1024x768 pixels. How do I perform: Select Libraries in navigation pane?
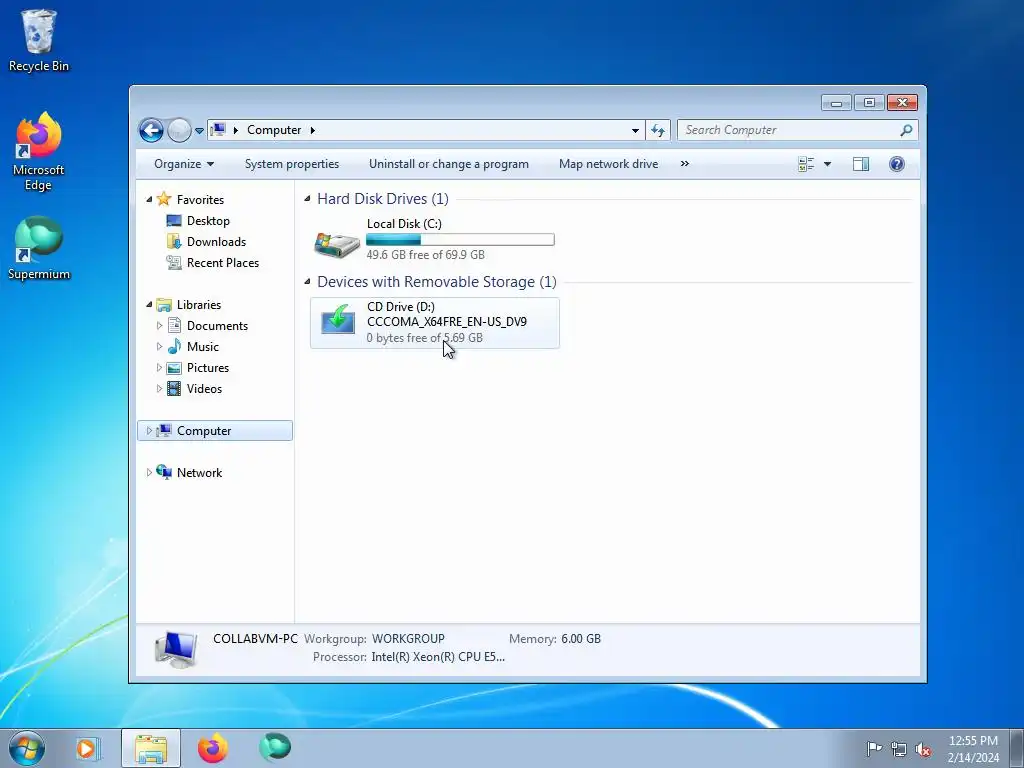tap(199, 305)
